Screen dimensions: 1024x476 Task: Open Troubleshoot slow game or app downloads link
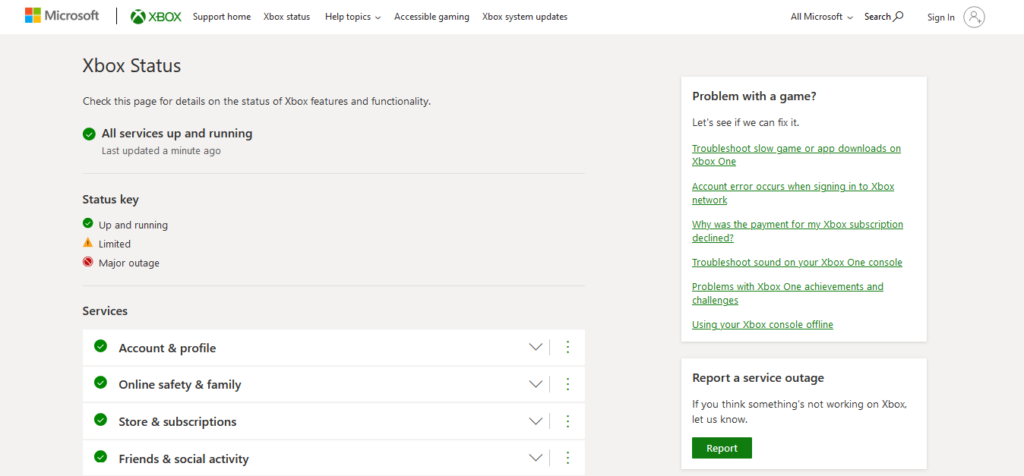pos(796,155)
